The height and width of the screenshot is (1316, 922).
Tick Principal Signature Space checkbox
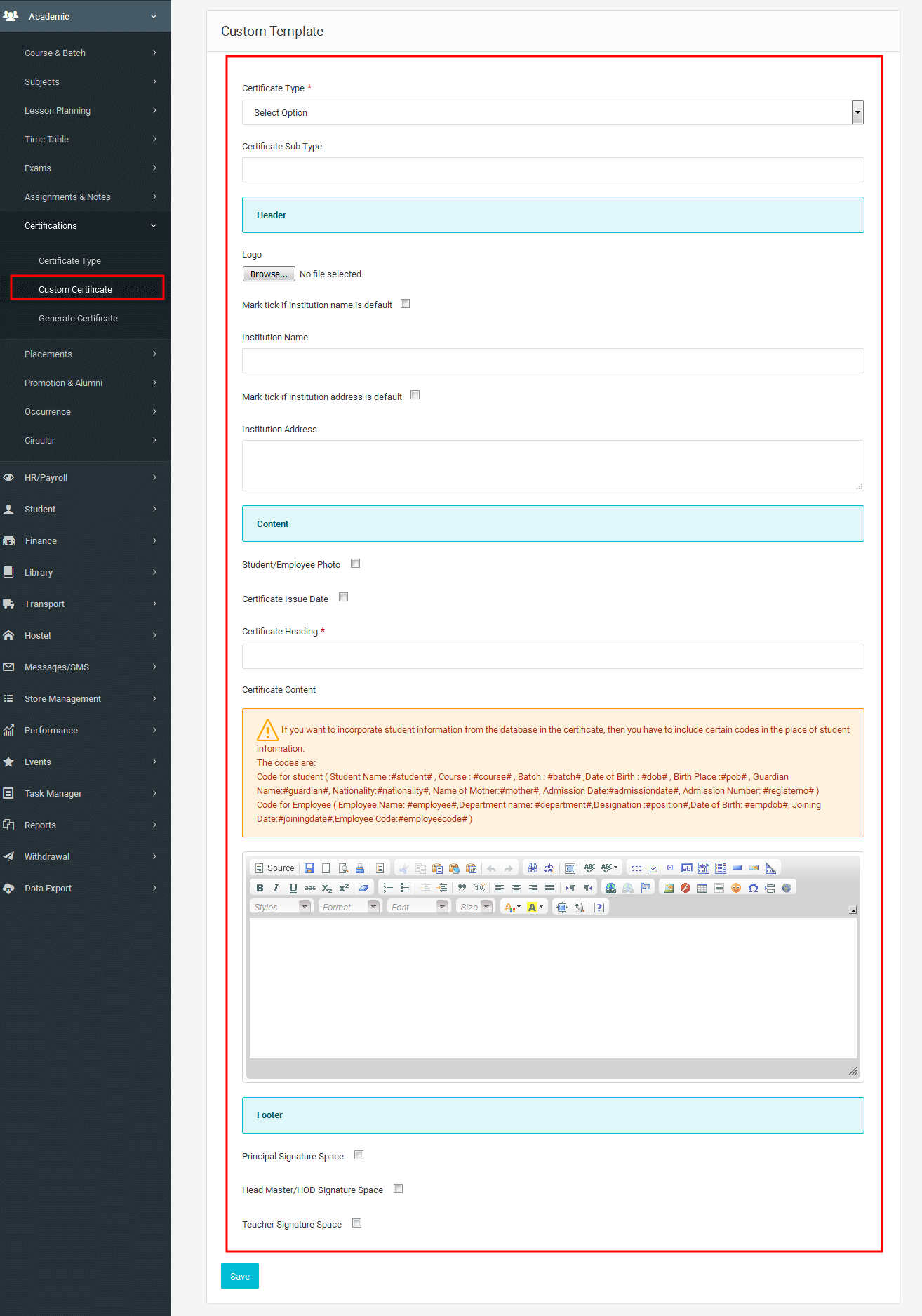pyautogui.click(x=359, y=1155)
